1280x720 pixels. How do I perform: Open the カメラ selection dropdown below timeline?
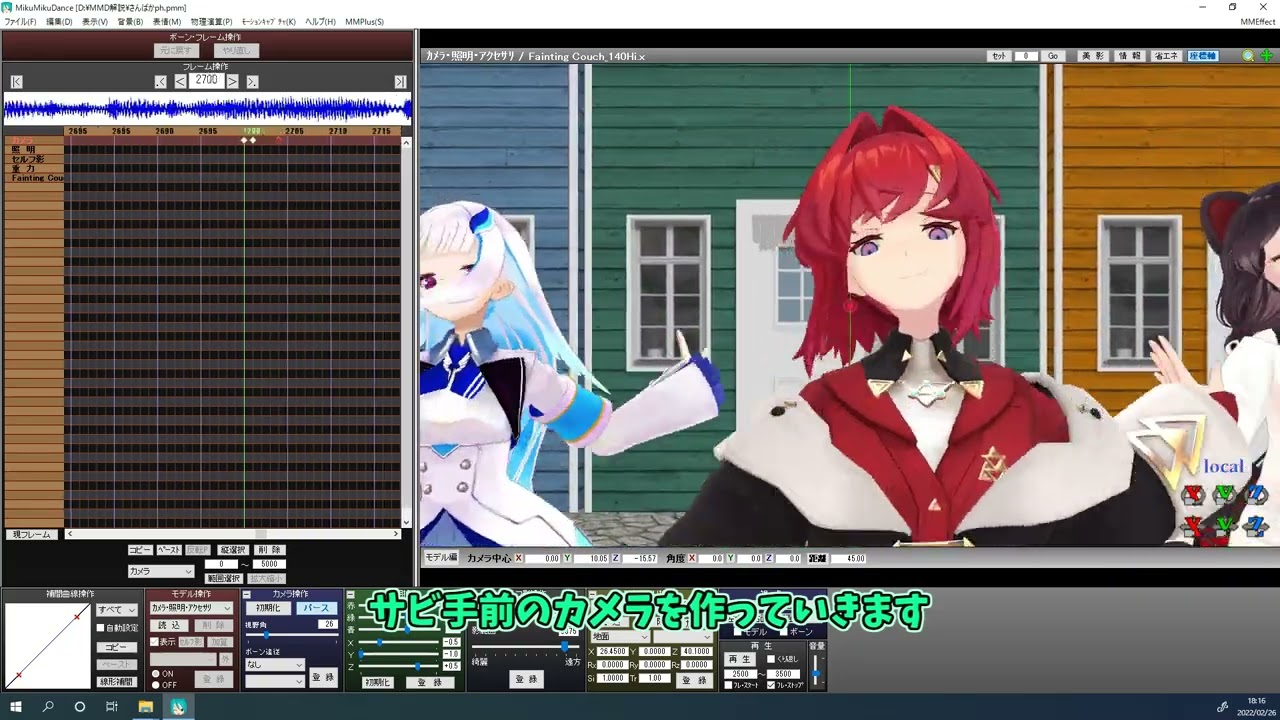point(160,571)
